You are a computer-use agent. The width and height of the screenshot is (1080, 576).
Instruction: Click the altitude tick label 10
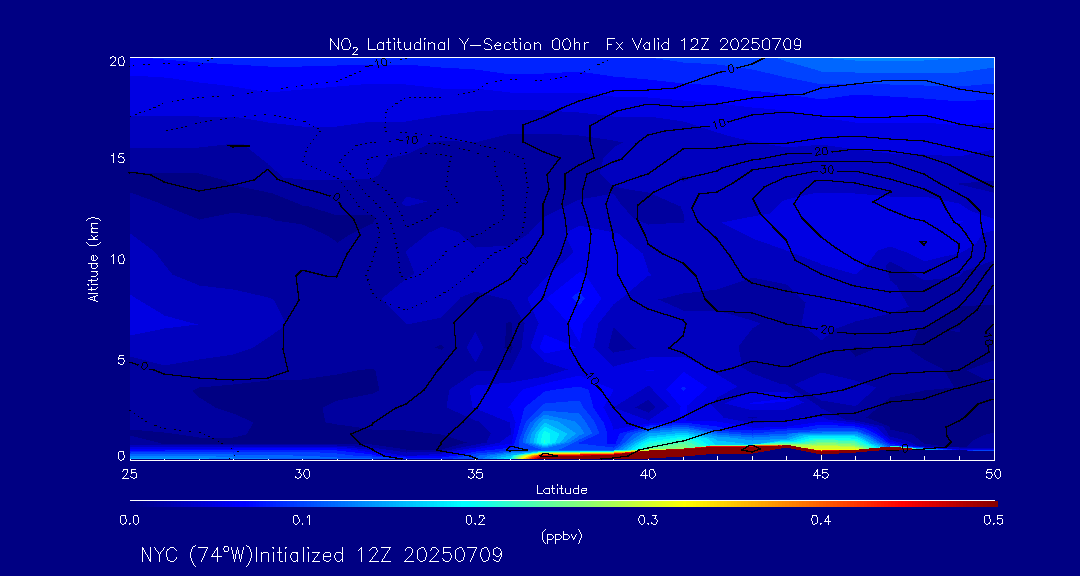pyautogui.click(x=117, y=259)
